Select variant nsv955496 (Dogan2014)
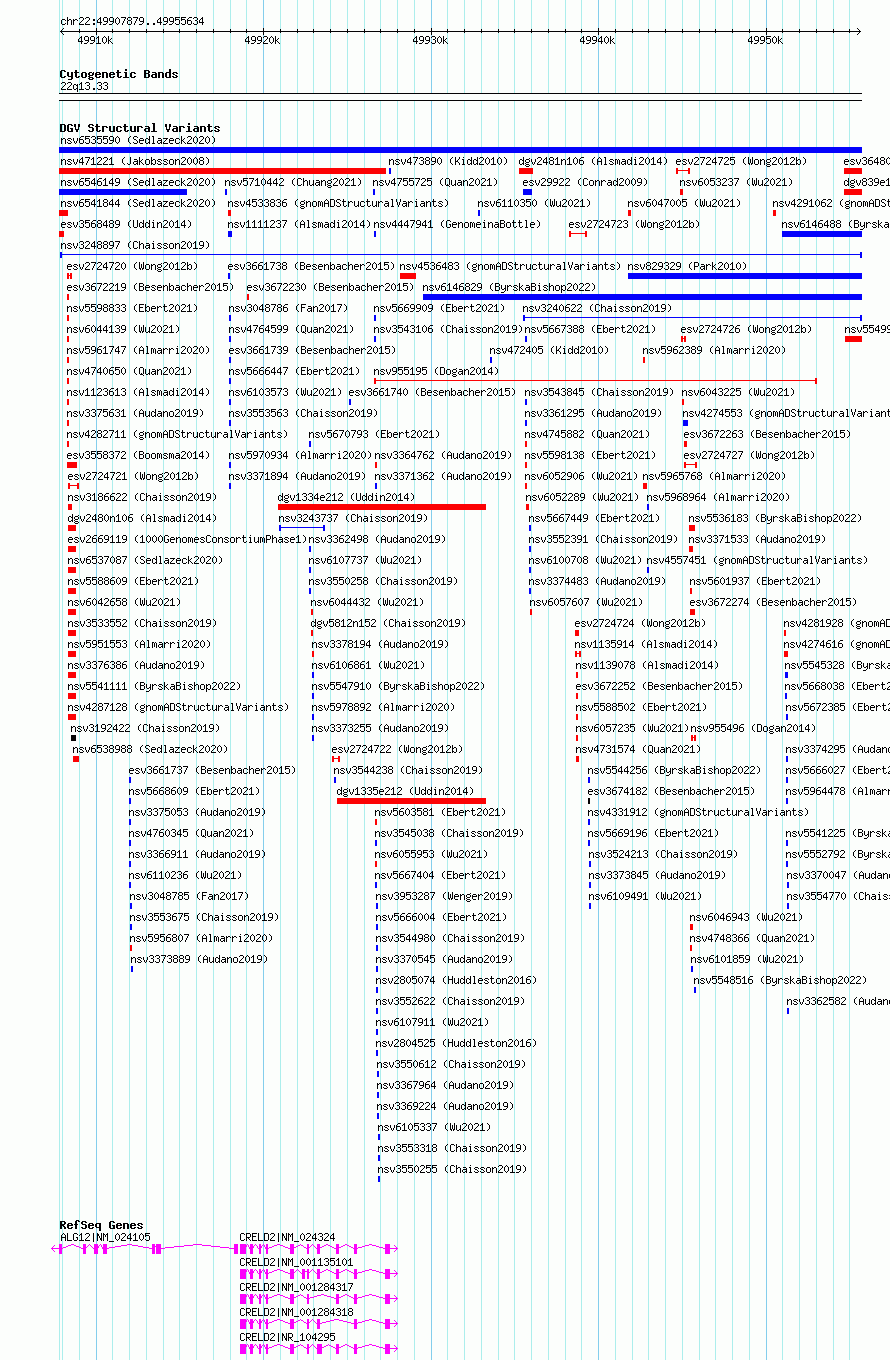The width and height of the screenshot is (890, 1360). pyautogui.click(x=753, y=728)
